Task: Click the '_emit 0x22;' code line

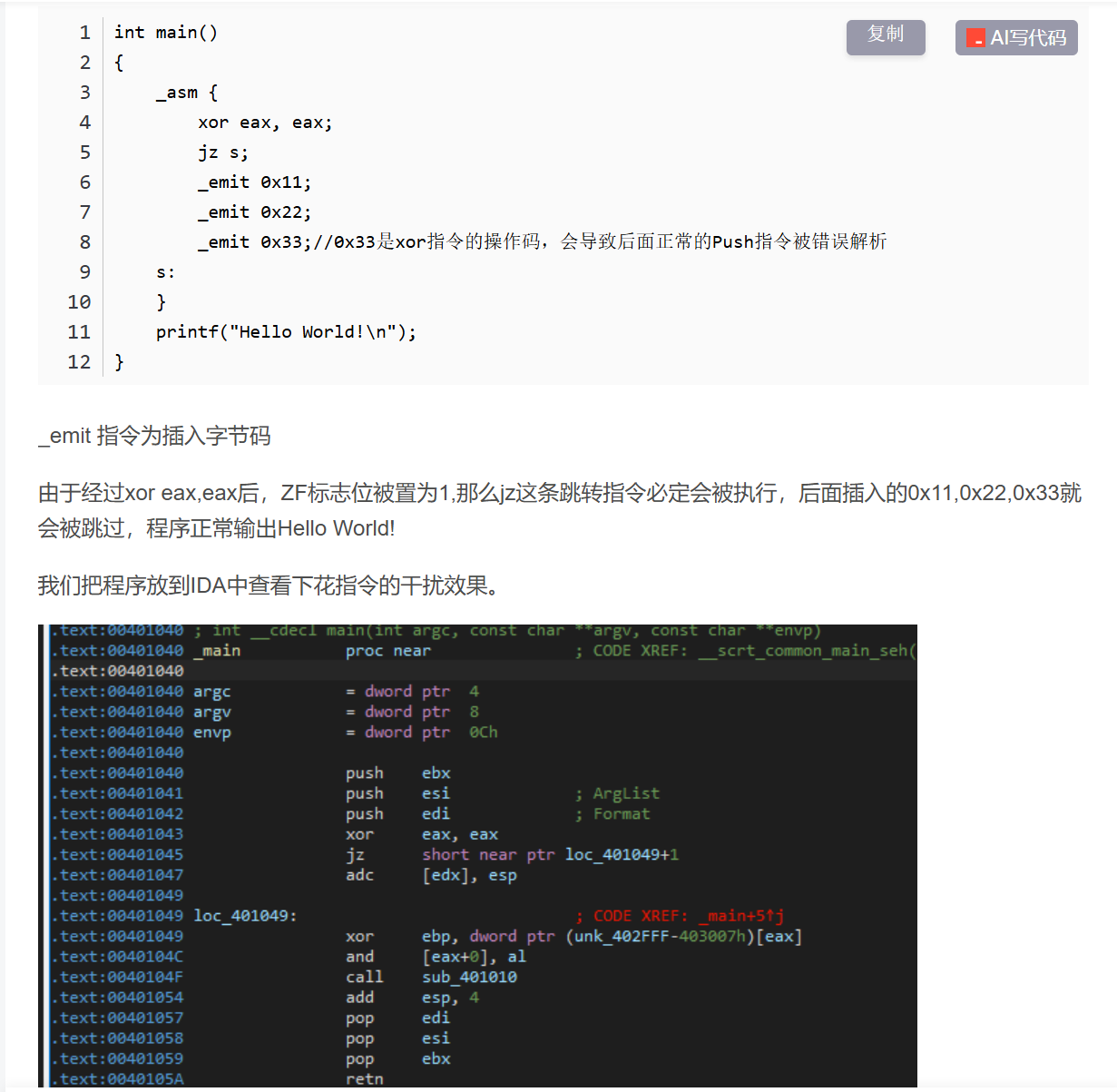Action: [254, 212]
